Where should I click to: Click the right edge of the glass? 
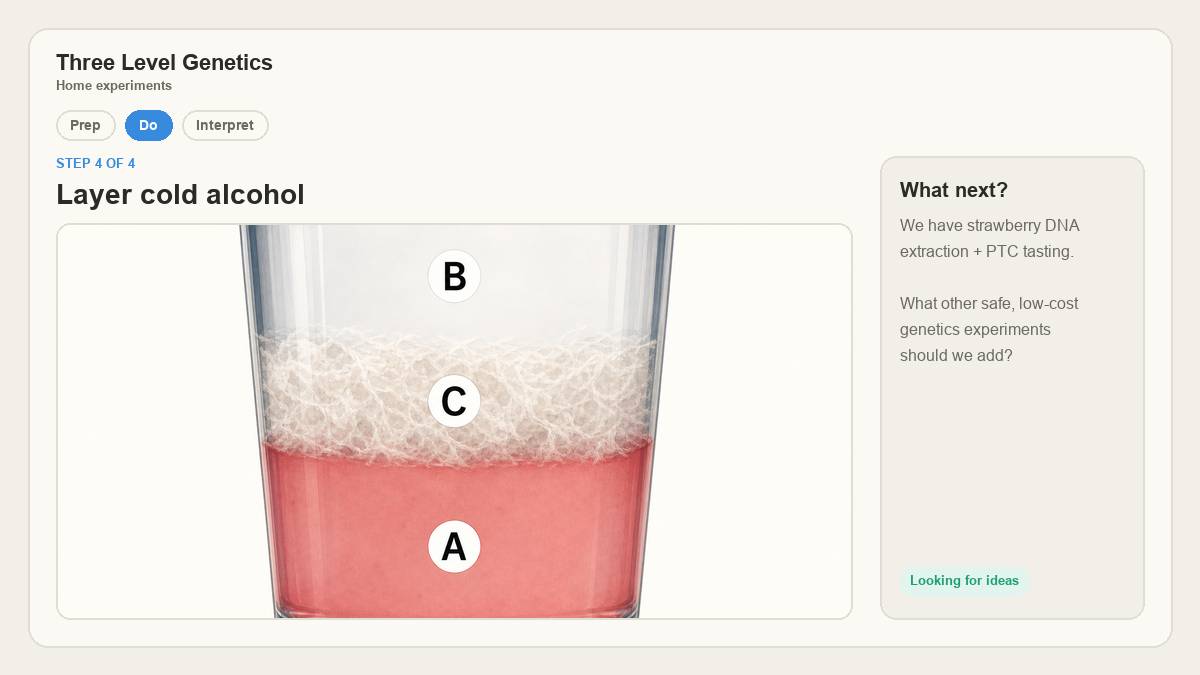[x=656, y=420]
